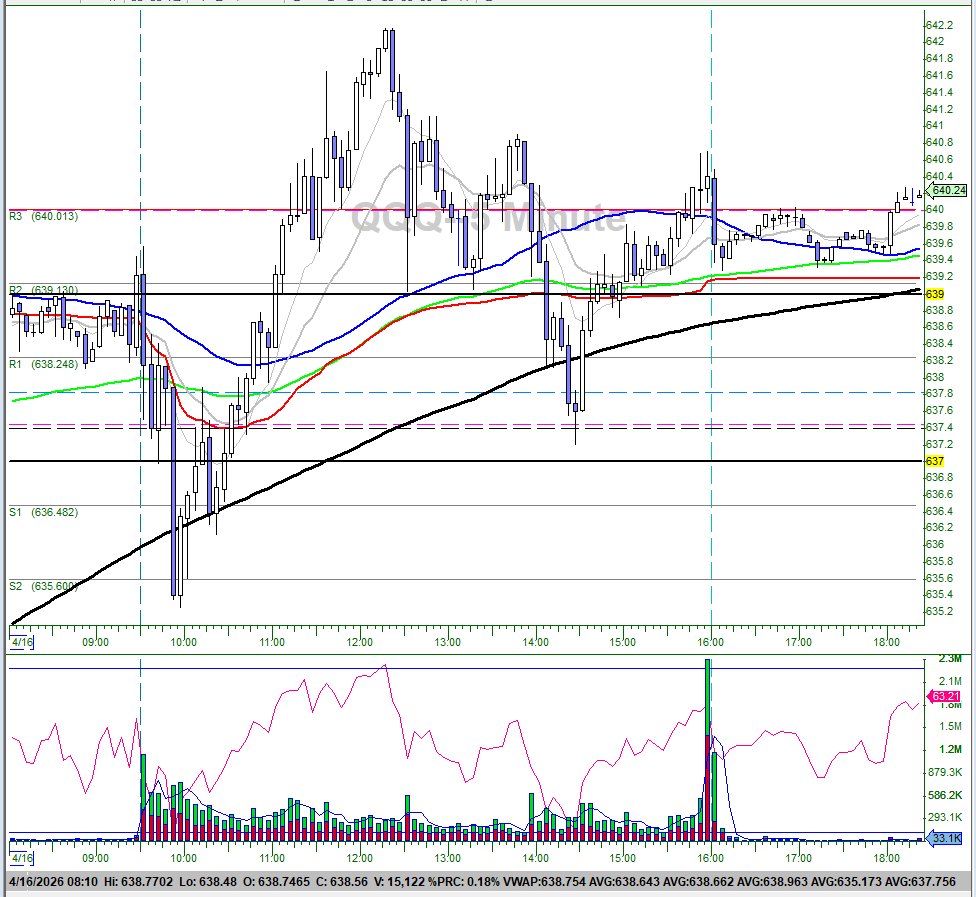Click 12:00 on the price chart time axis
Viewport: 976px width, 897px height.
coord(360,642)
